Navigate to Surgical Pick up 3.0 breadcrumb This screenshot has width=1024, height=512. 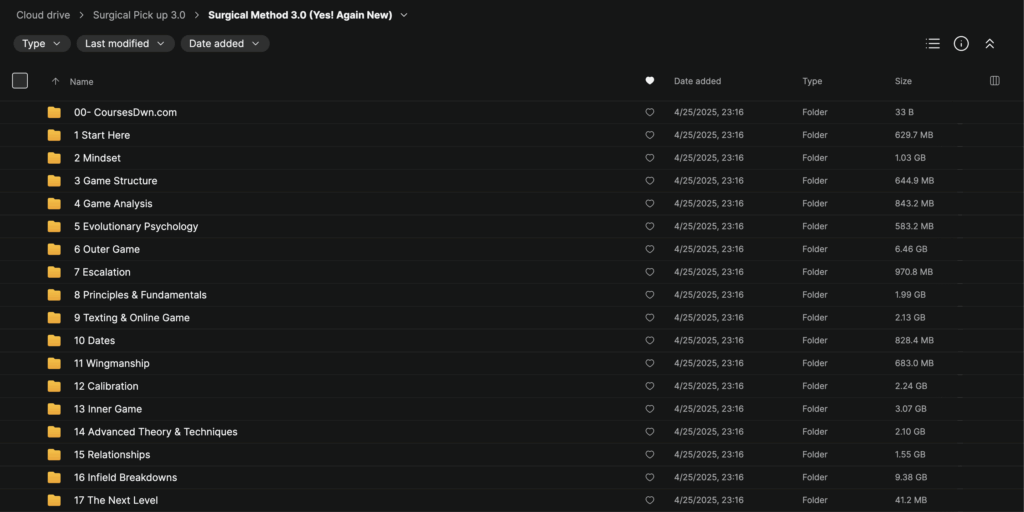click(x=139, y=15)
